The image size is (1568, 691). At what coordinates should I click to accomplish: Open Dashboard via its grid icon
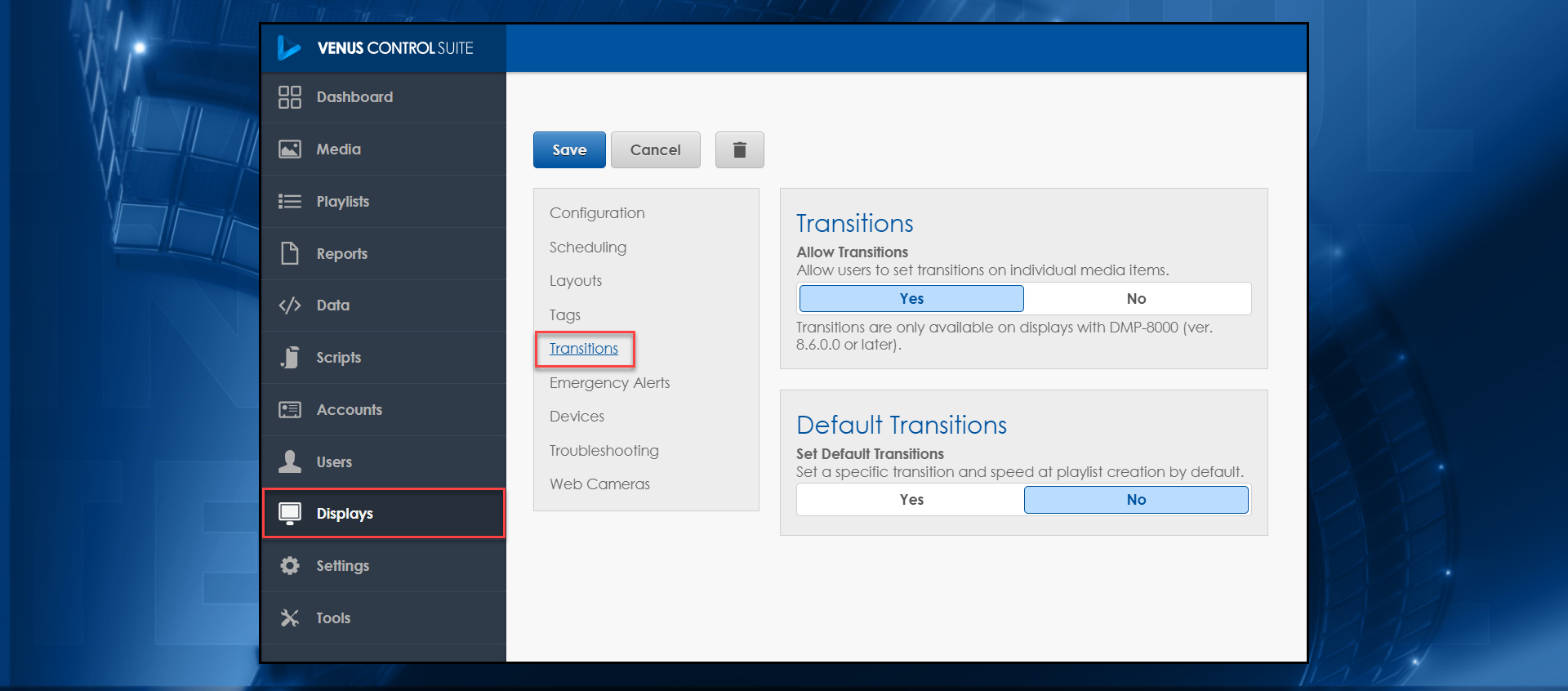tap(290, 97)
